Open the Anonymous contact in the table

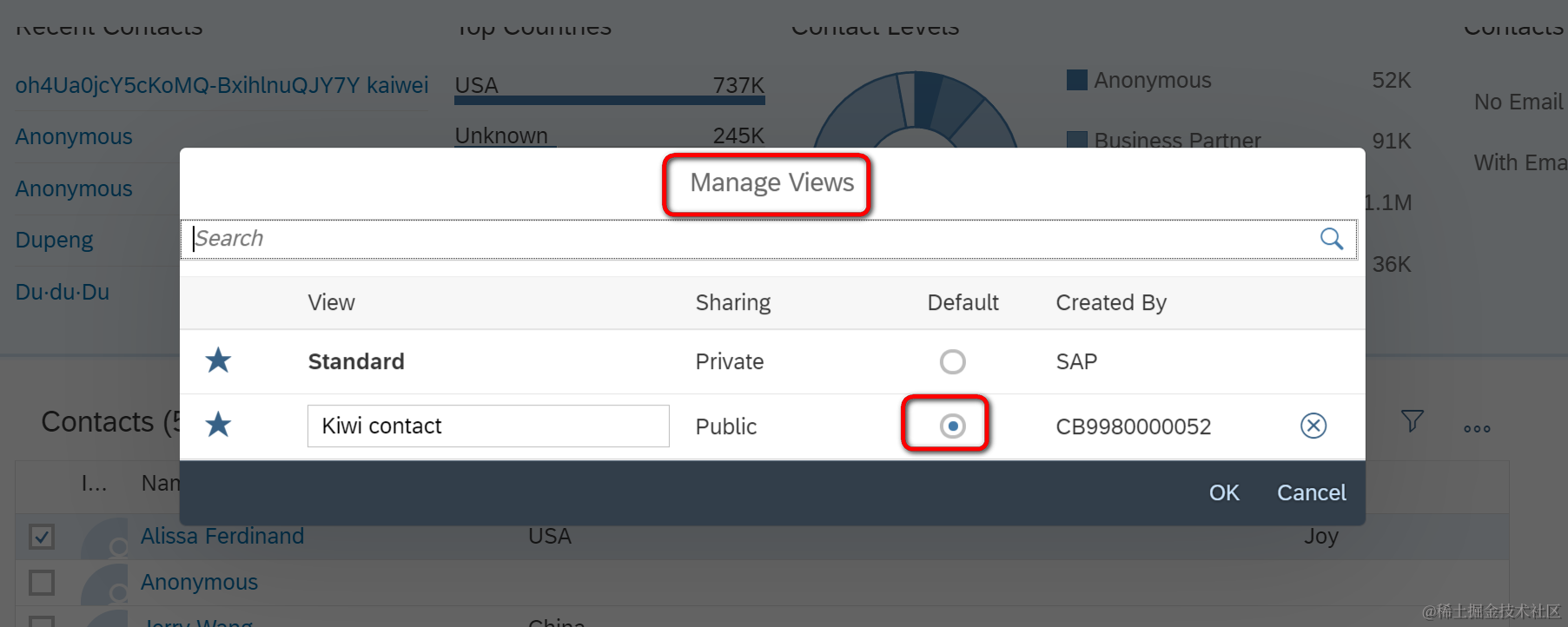[x=199, y=582]
